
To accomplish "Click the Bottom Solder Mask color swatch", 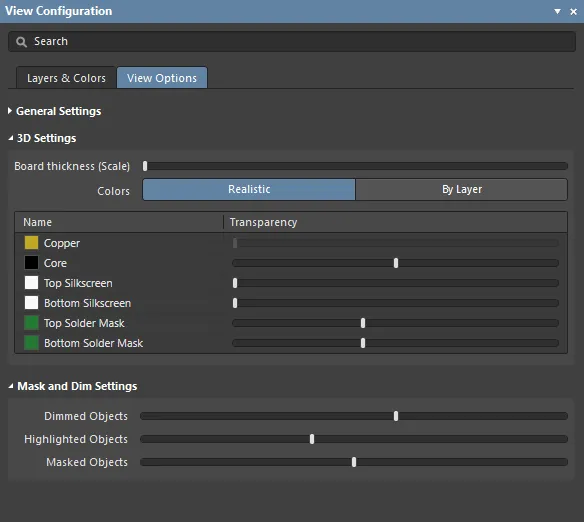I will tap(31, 343).
